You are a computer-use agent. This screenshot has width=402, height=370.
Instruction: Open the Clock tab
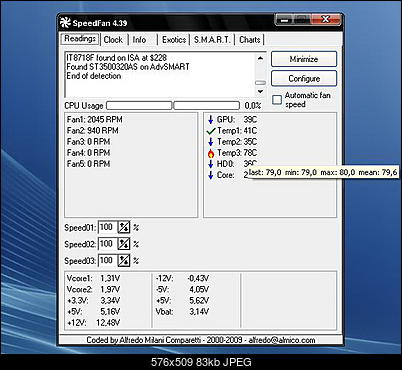tap(113, 40)
